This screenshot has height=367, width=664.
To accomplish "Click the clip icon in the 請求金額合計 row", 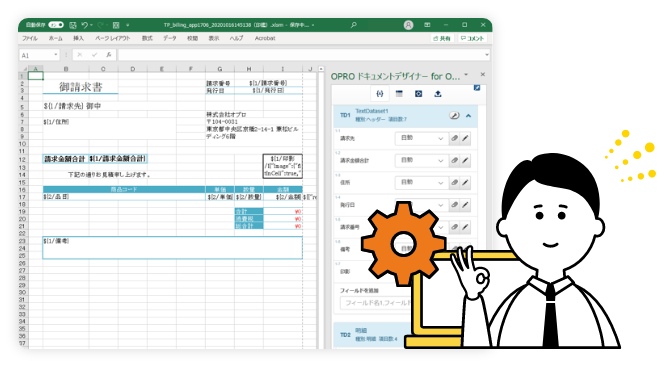I will pos(454,160).
